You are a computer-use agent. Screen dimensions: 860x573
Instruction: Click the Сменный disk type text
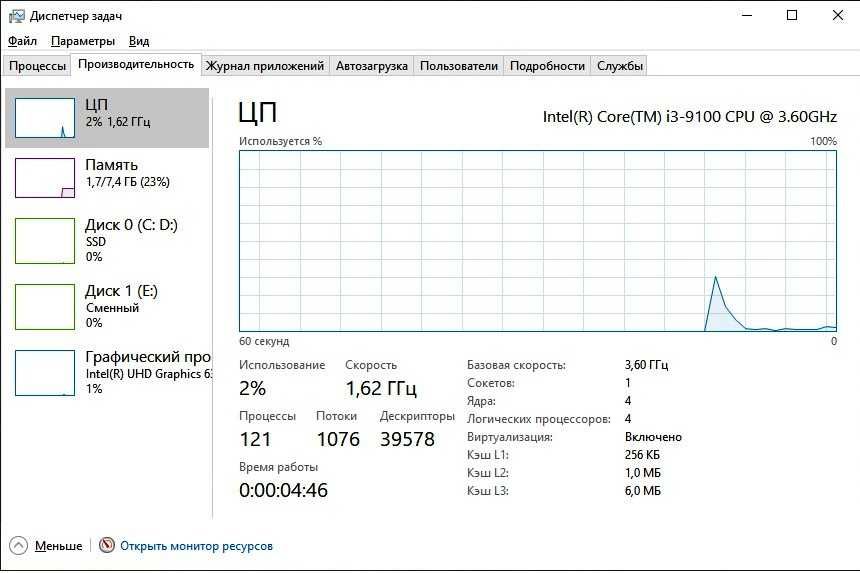(x=112, y=308)
